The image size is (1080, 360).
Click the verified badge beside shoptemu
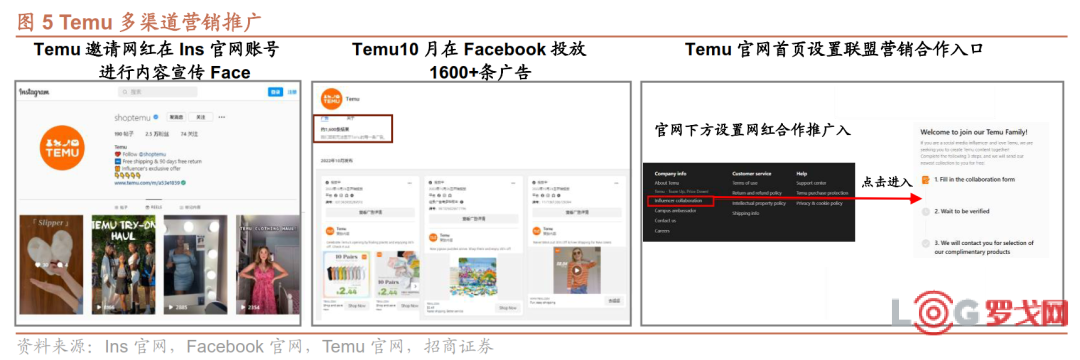click(156, 116)
